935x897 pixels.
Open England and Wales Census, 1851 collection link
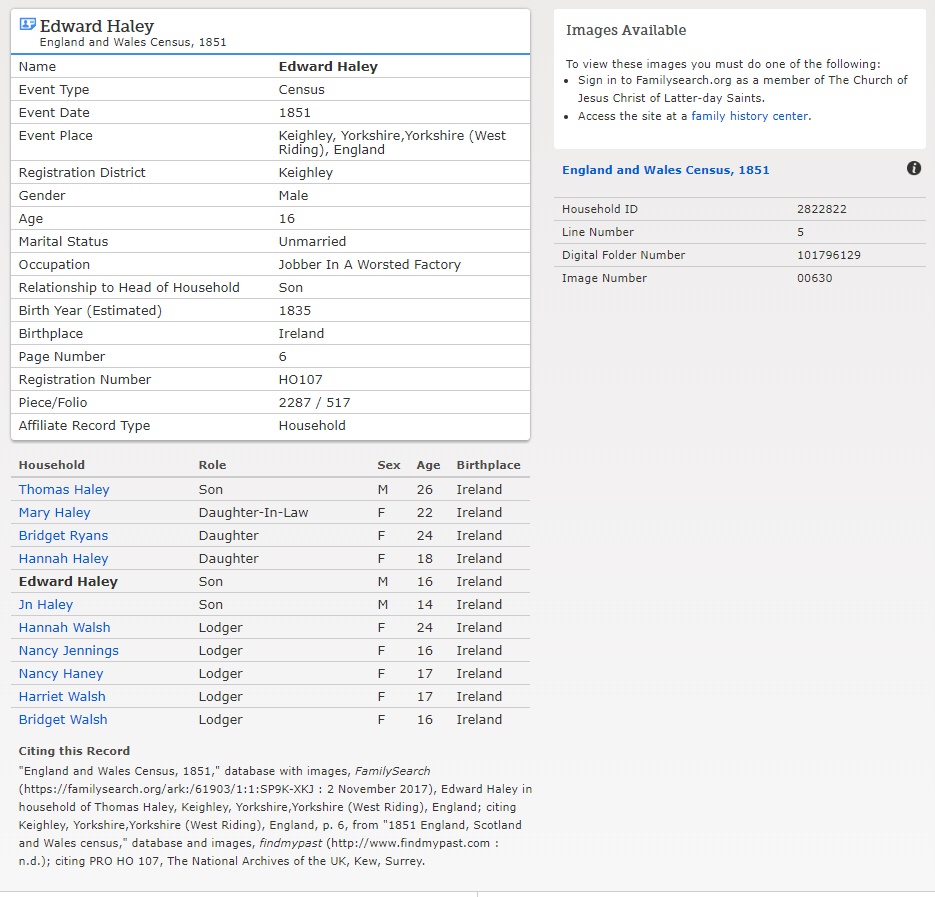point(665,170)
